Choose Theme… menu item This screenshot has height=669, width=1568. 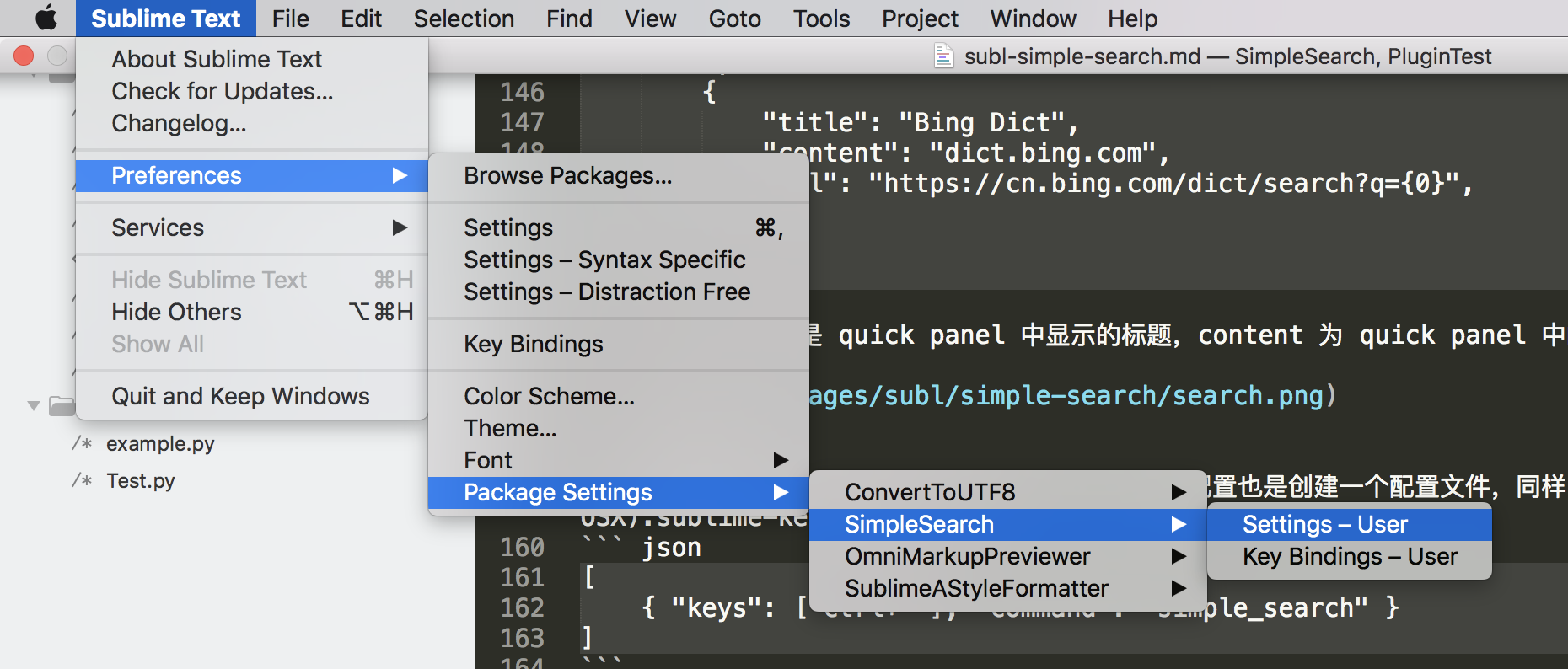(x=619, y=428)
